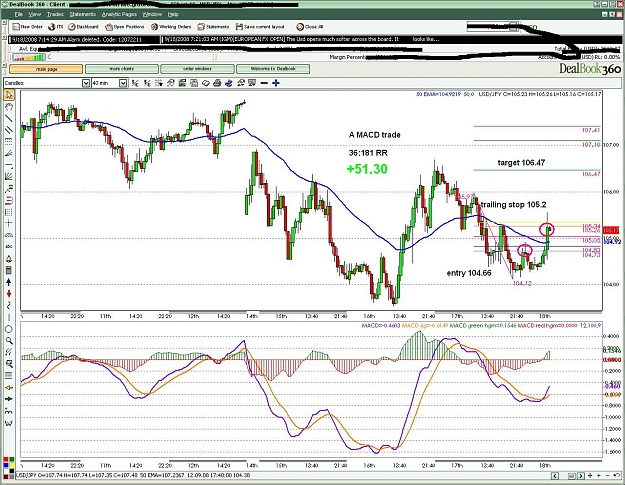Click the 'trailing stop 105.2' label

513,204
